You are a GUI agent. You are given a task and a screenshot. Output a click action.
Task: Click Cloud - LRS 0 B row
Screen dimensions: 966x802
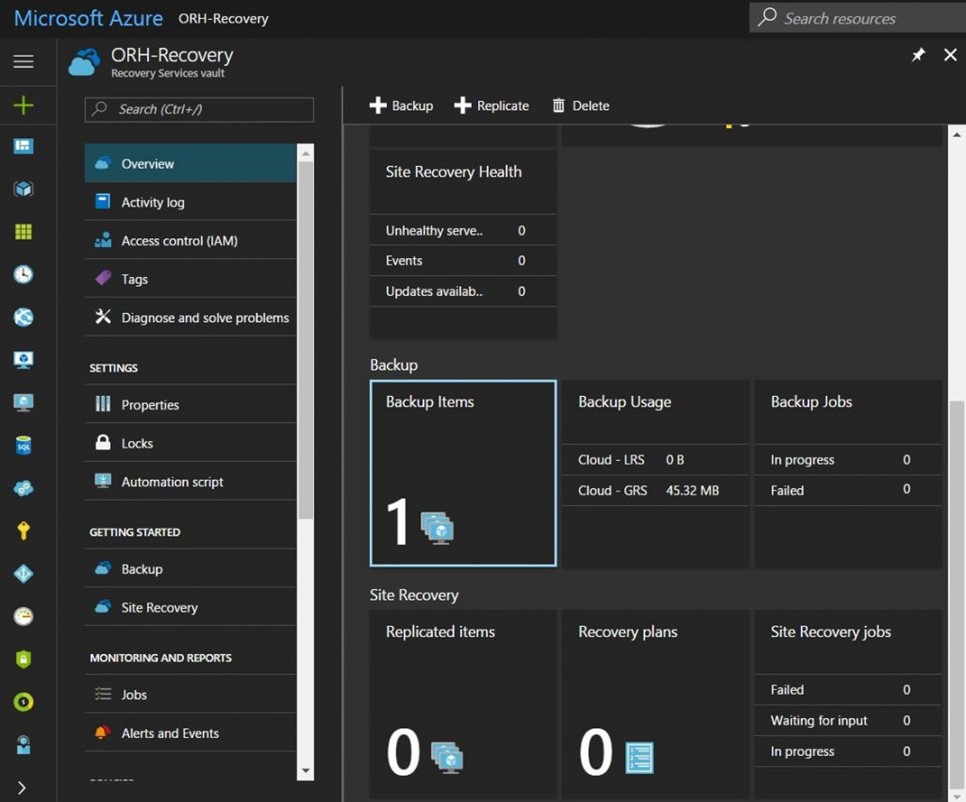click(656, 460)
